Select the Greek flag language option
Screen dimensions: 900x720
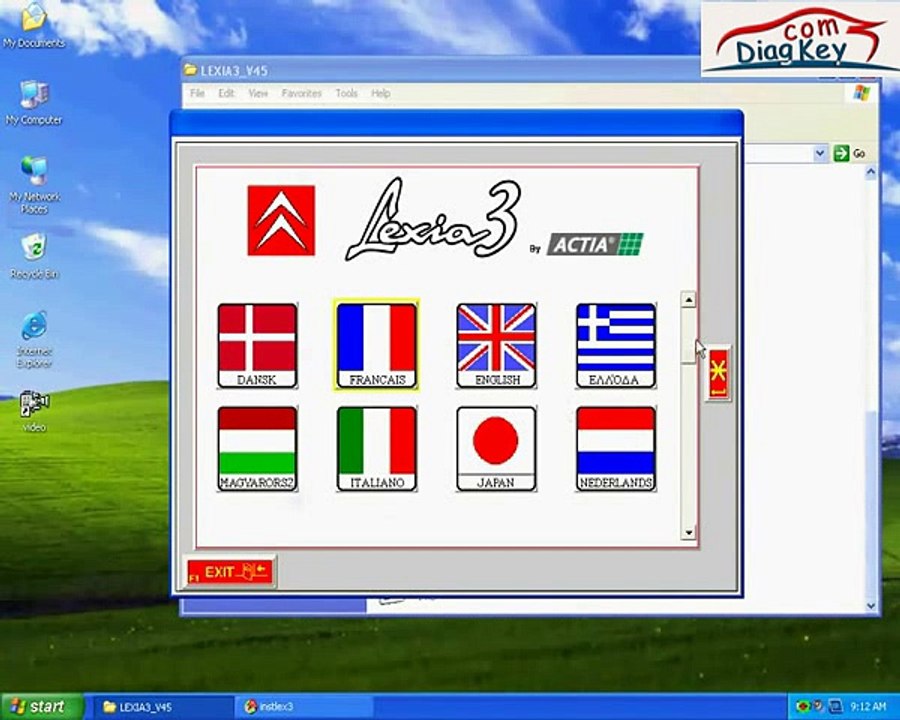616,346
